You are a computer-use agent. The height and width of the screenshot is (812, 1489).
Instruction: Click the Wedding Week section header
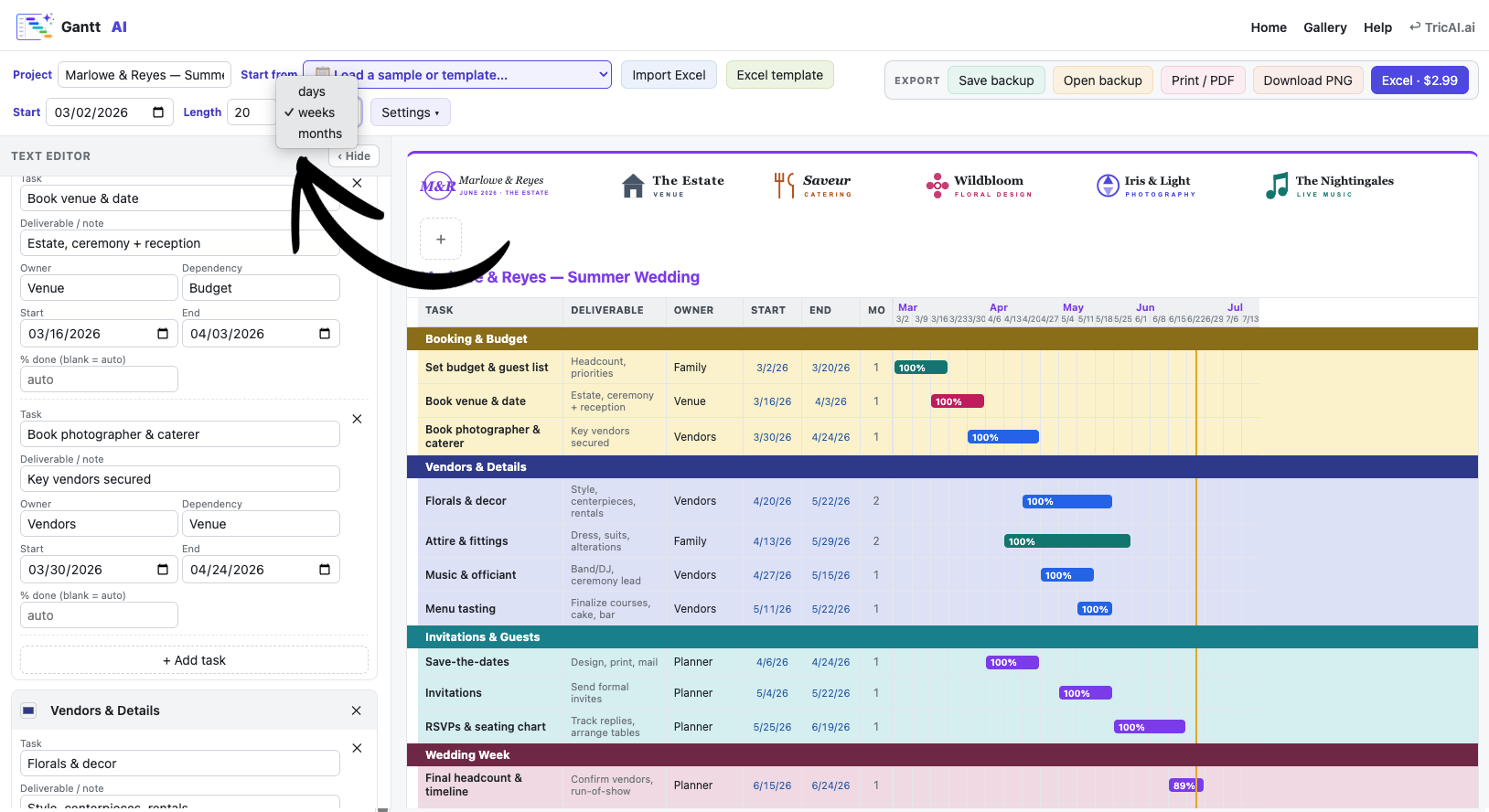pos(942,755)
